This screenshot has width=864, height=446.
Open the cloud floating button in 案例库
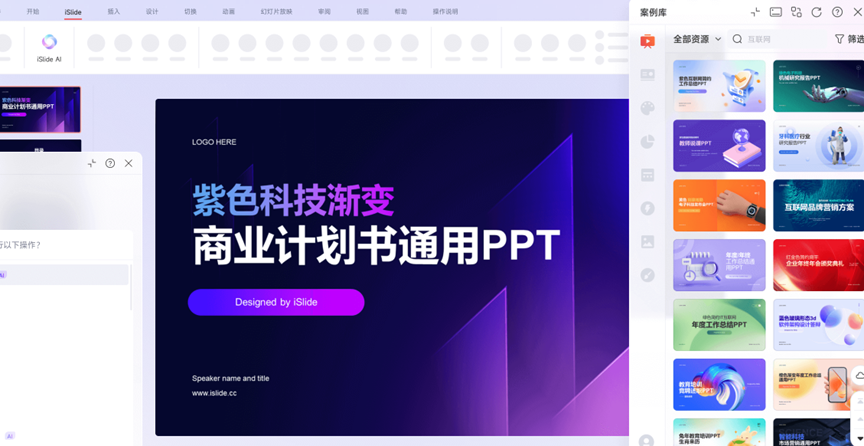858,375
